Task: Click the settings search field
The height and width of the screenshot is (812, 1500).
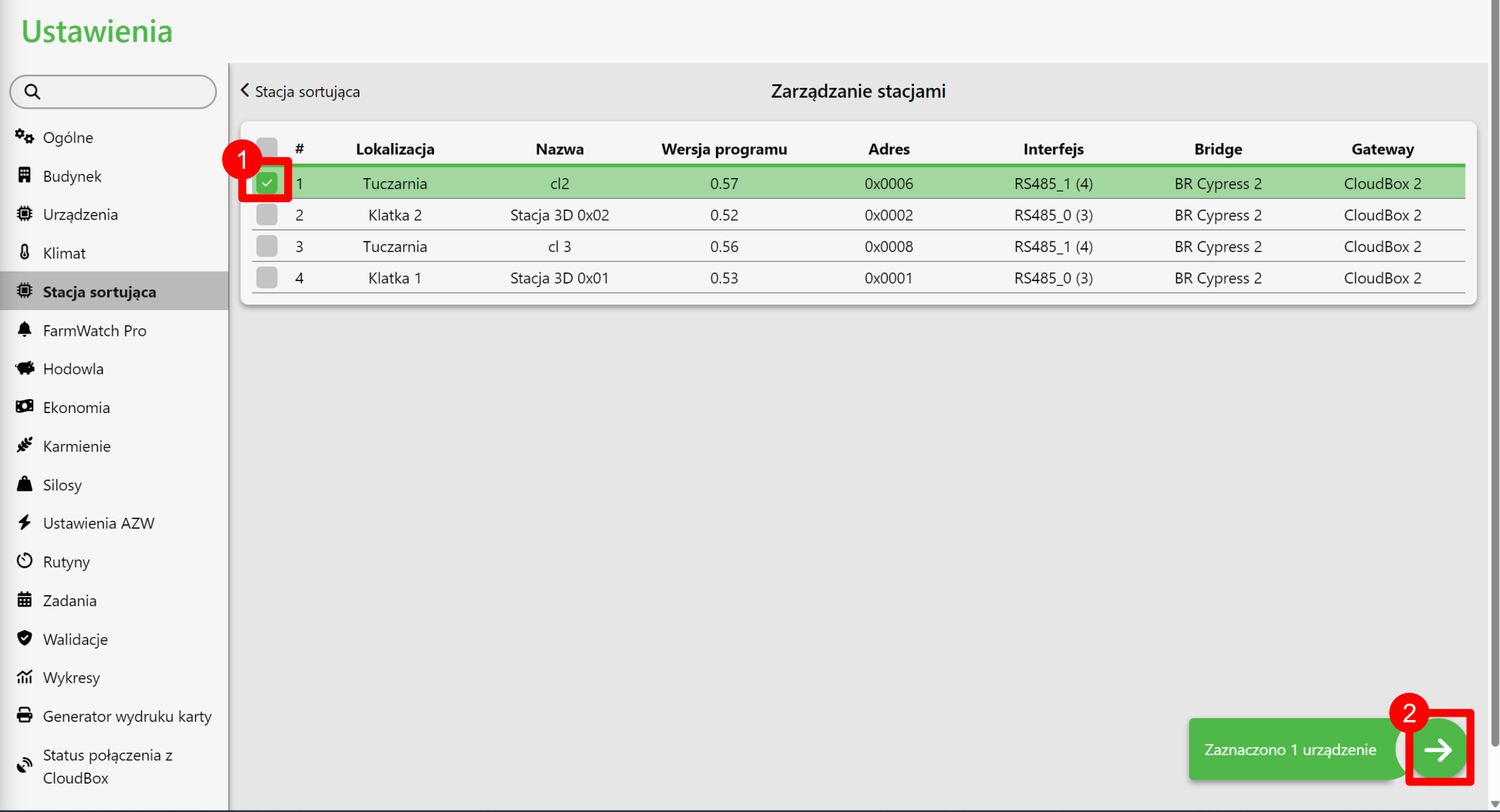Action: point(113,91)
